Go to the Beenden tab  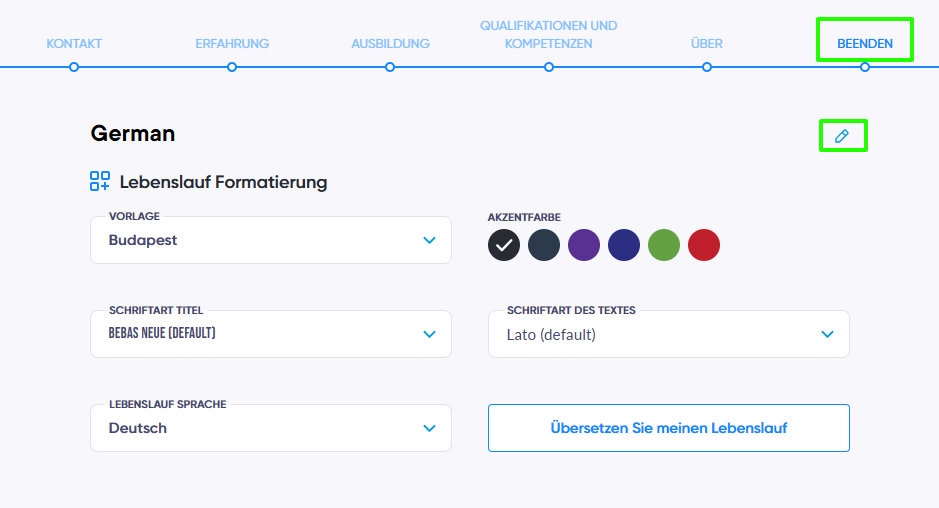865,44
